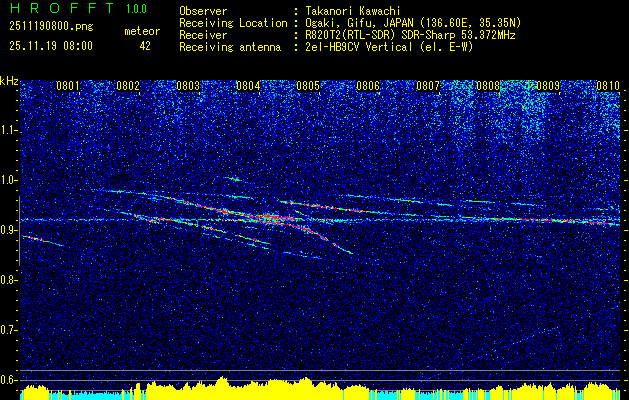The width and height of the screenshot is (629, 400).
Task: Click the 0806 time marker
Action: click(x=368, y=86)
